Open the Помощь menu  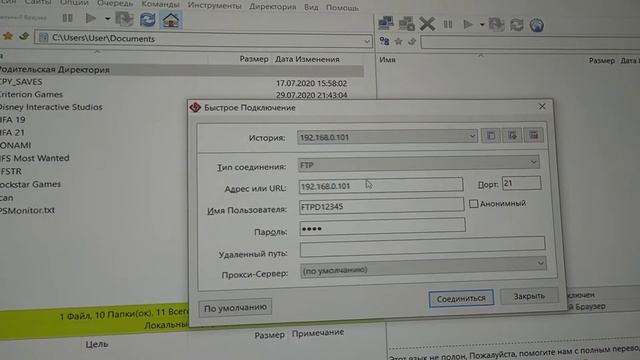pos(342,8)
